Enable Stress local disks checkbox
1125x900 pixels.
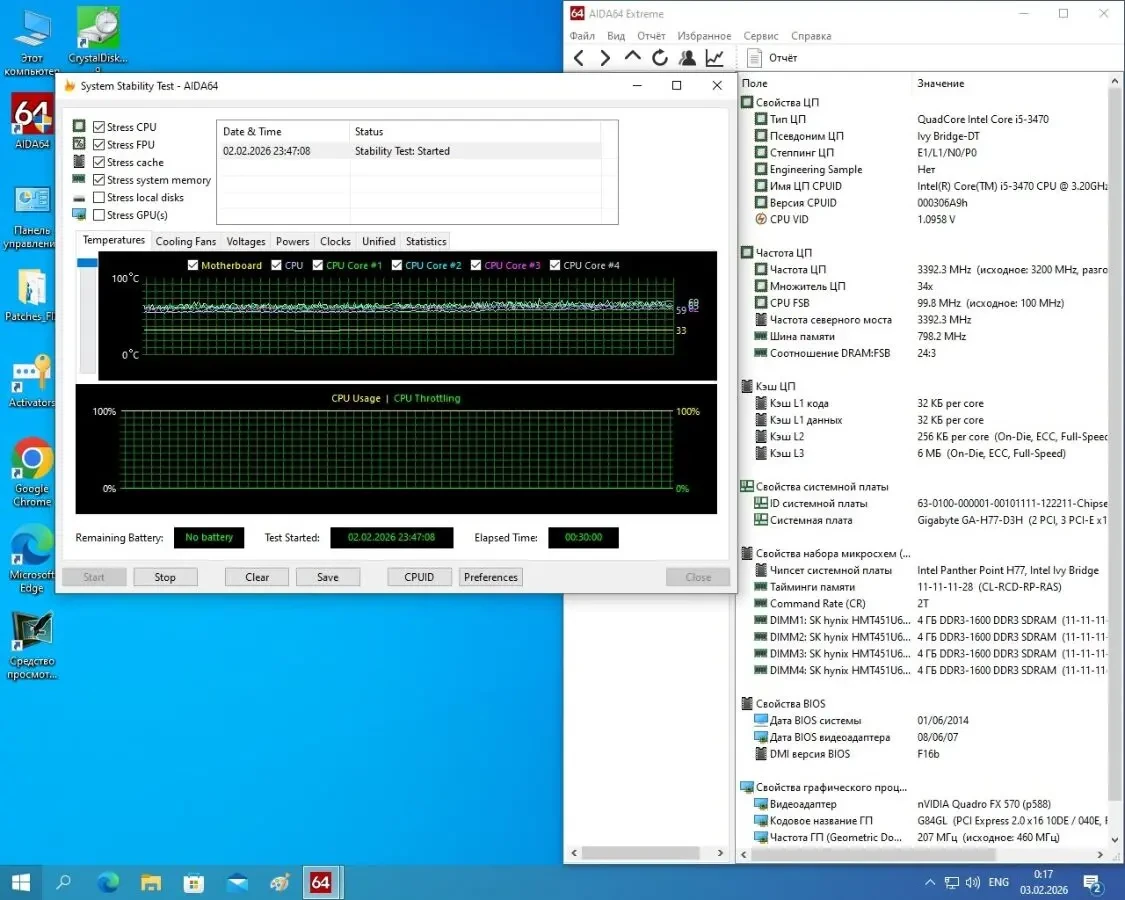point(99,197)
